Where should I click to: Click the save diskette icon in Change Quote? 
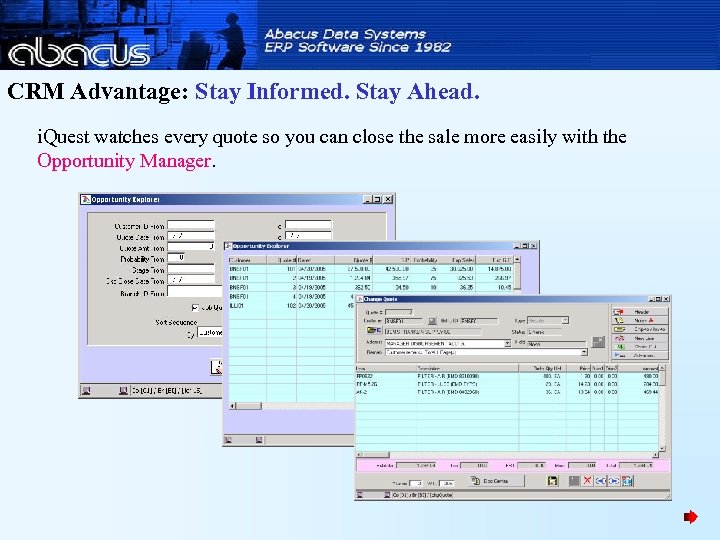point(552,481)
